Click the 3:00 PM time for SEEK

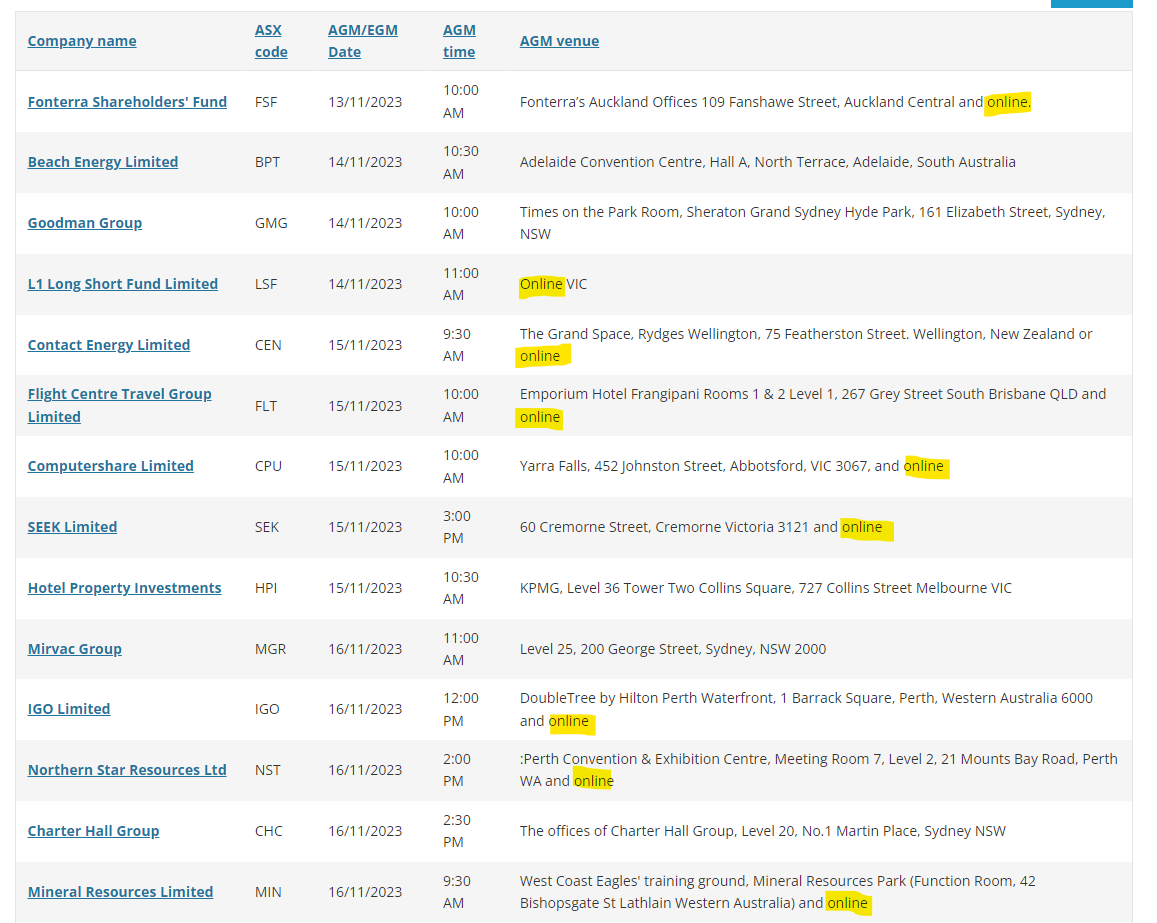[x=457, y=528]
